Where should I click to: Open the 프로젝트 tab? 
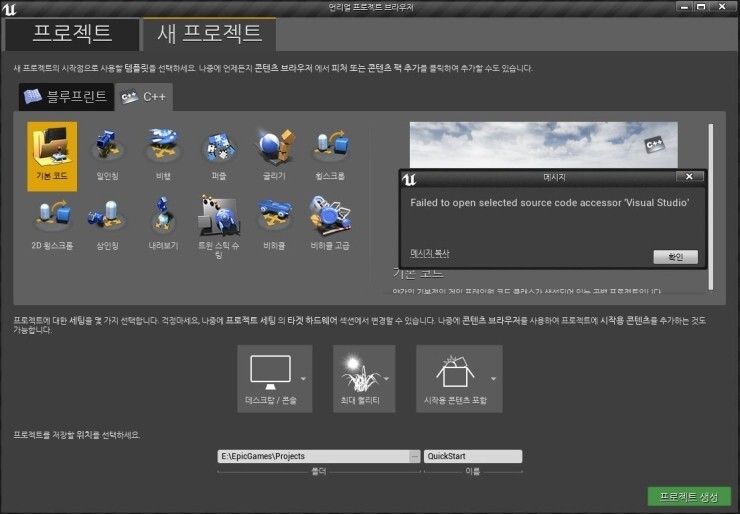(x=72, y=34)
